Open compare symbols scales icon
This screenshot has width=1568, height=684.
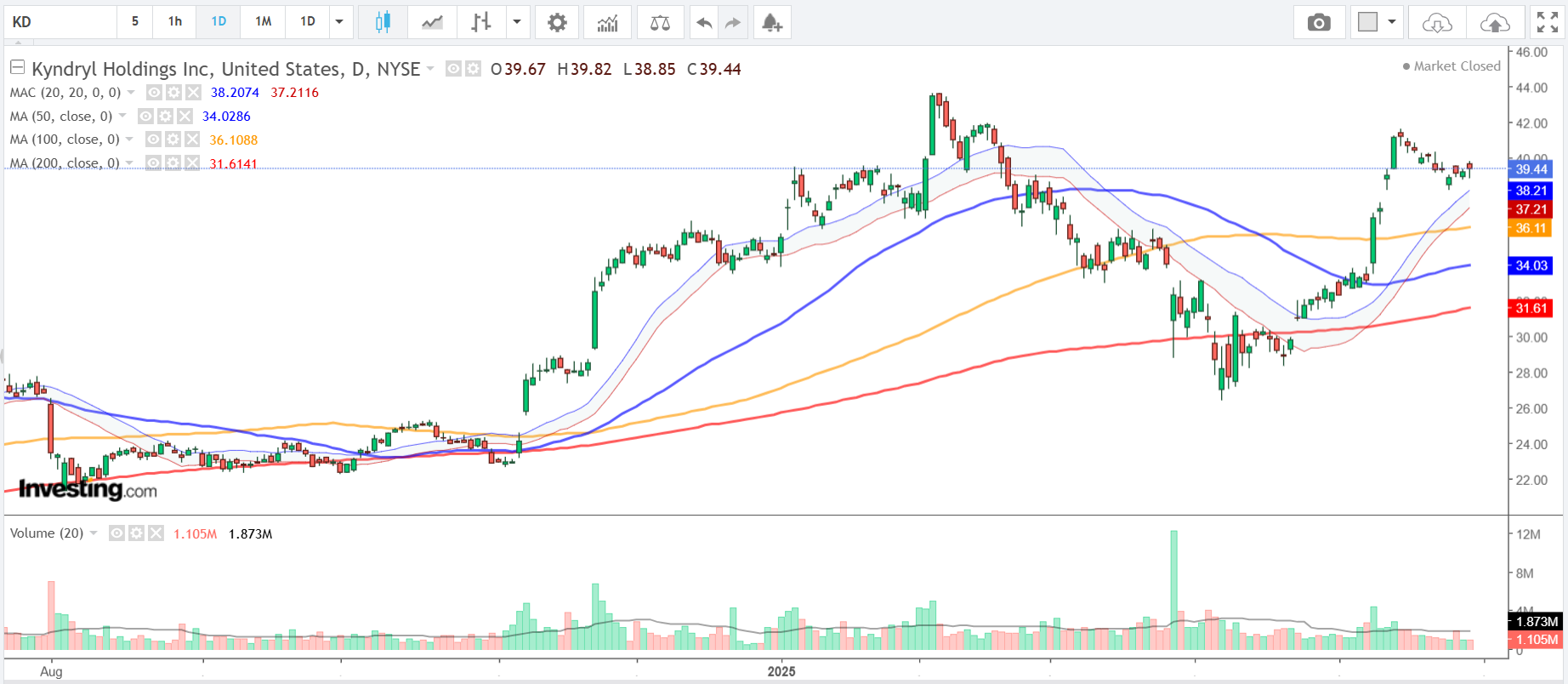coord(660,22)
